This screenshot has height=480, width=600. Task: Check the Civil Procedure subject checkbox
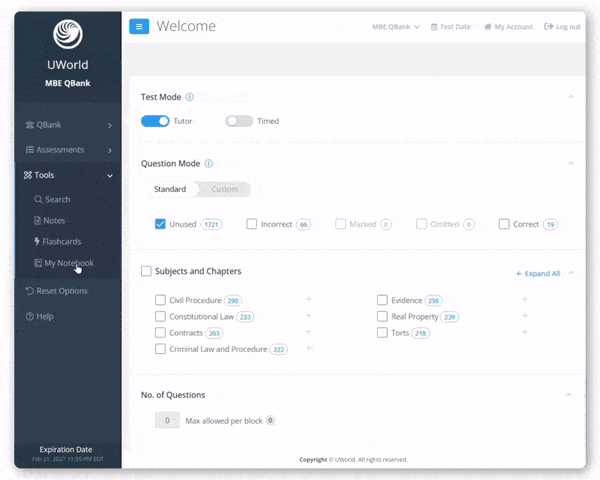tap(160, 300)
